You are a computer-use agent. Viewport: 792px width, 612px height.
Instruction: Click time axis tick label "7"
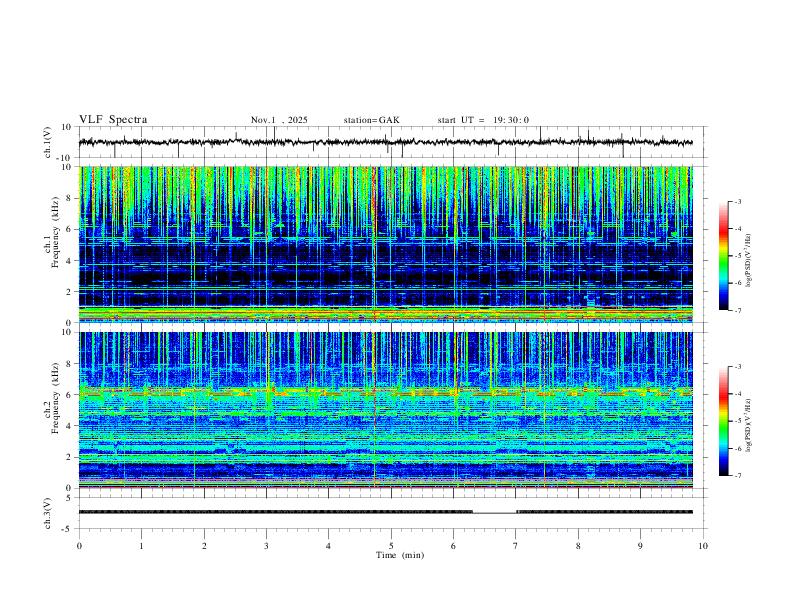[x=516, y=546]
